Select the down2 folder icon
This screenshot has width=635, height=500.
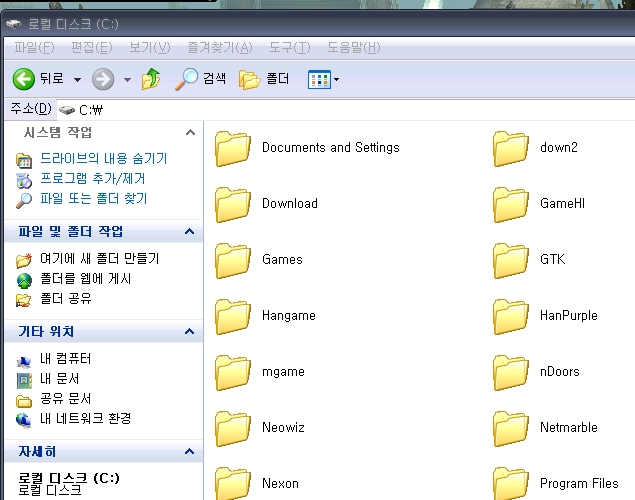tap(511, 149)
